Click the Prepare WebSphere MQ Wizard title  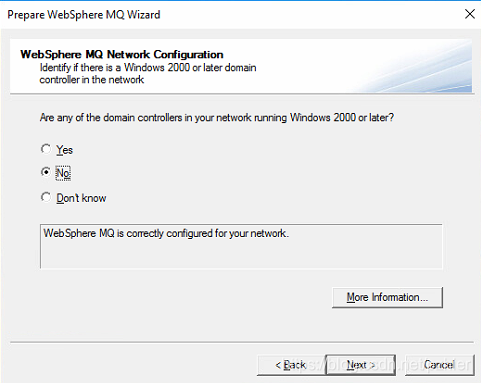pyautogui.click(x=84, y=15)
